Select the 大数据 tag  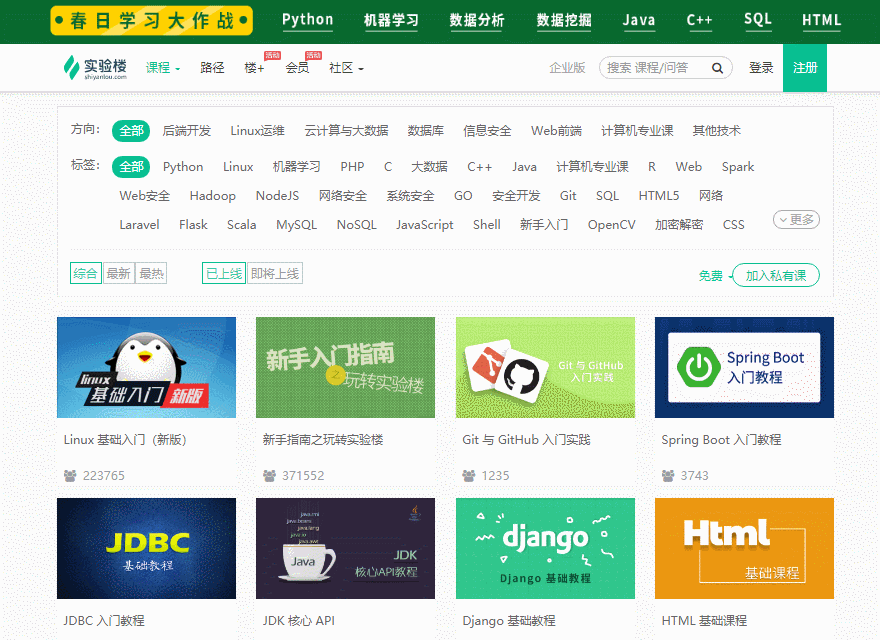pyautogui.click(x=429, y=167)
